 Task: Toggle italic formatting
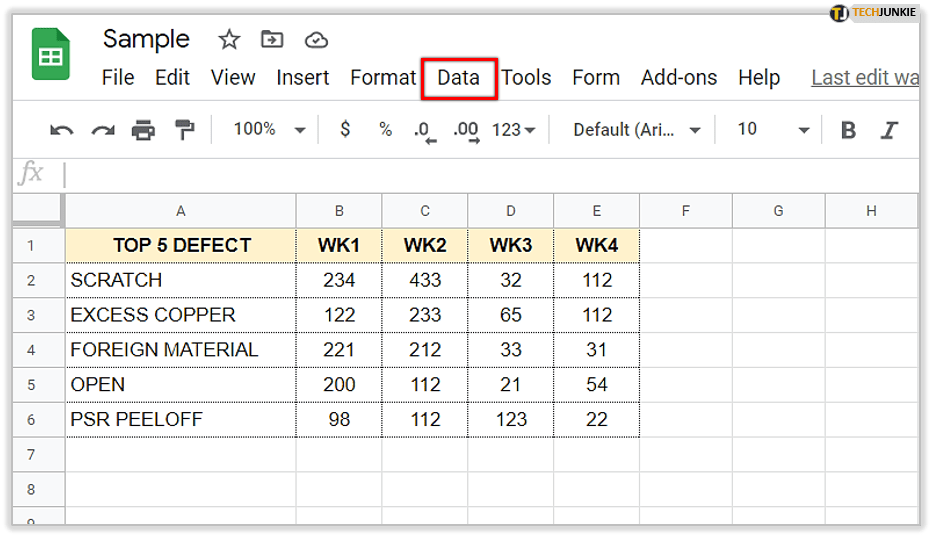(888, 130)
